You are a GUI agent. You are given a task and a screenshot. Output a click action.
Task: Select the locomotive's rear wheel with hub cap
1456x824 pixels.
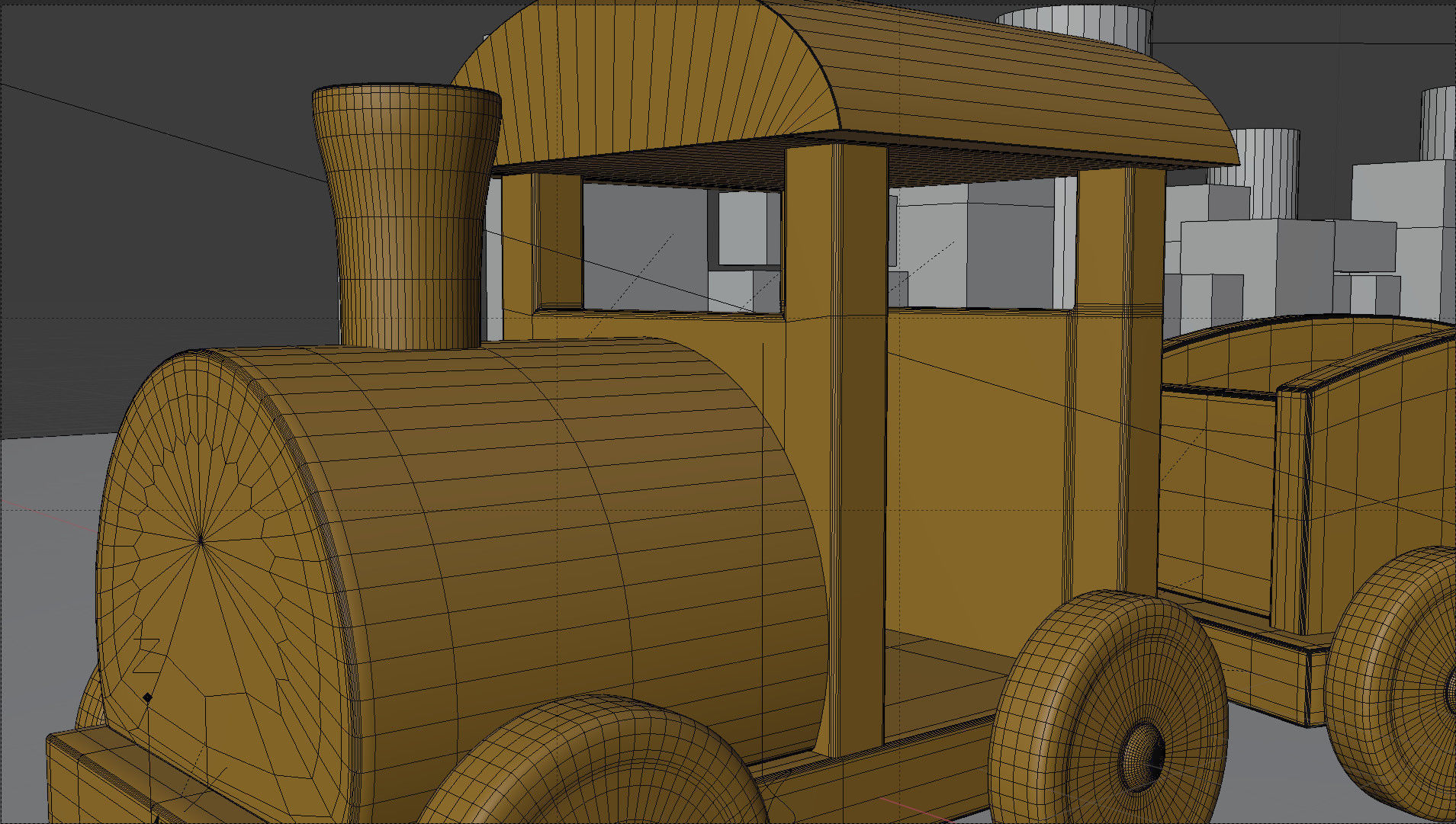1108,707
